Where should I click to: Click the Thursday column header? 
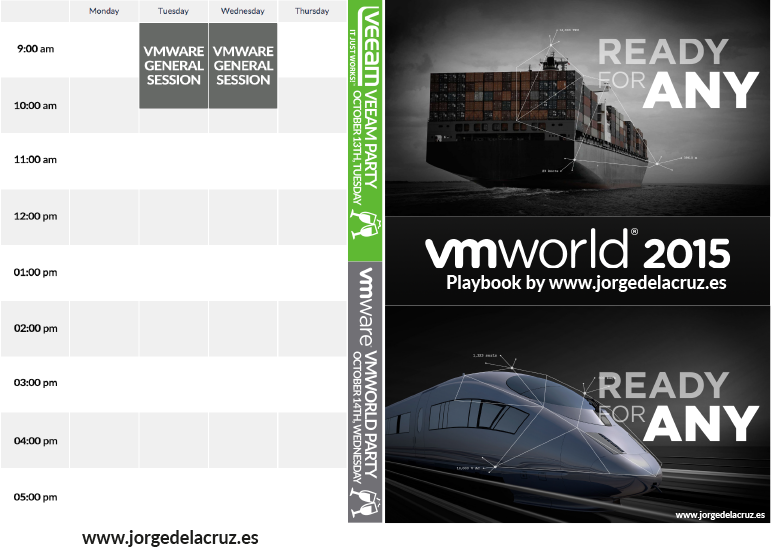tap(312, 11)
